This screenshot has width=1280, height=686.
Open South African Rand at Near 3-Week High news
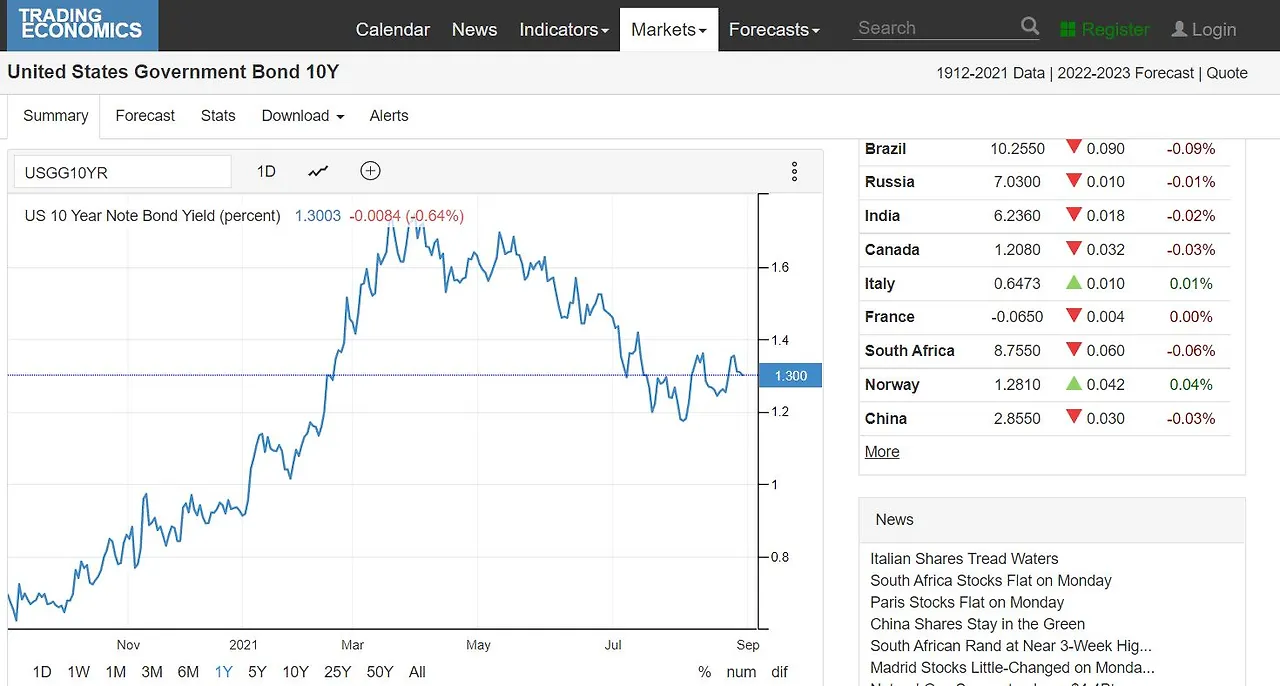(x=1011, y=646)
